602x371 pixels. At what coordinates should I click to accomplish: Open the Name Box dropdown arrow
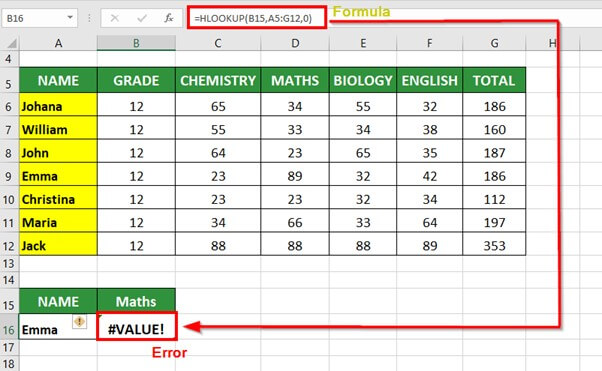coord(70,18)
